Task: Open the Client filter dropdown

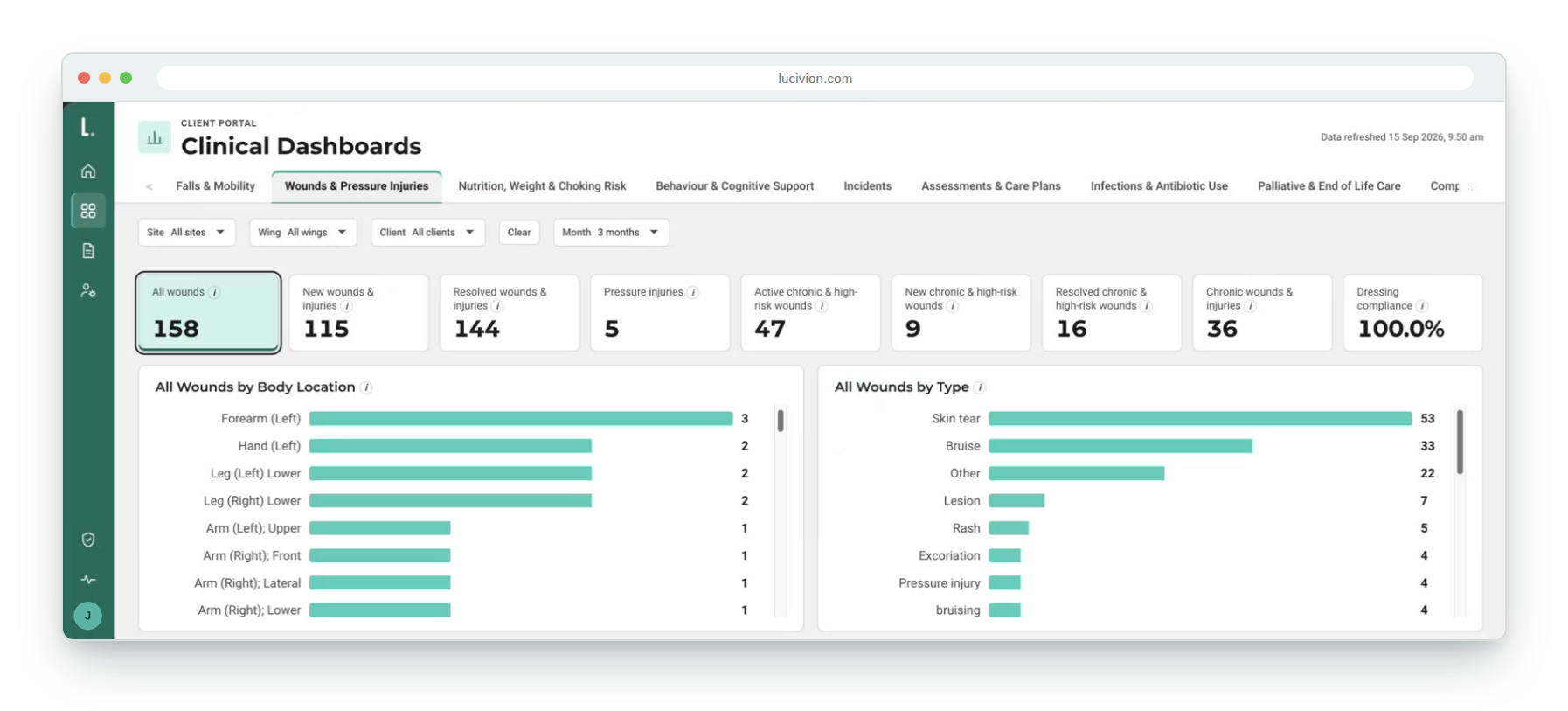Action: (x=427, y=233)
